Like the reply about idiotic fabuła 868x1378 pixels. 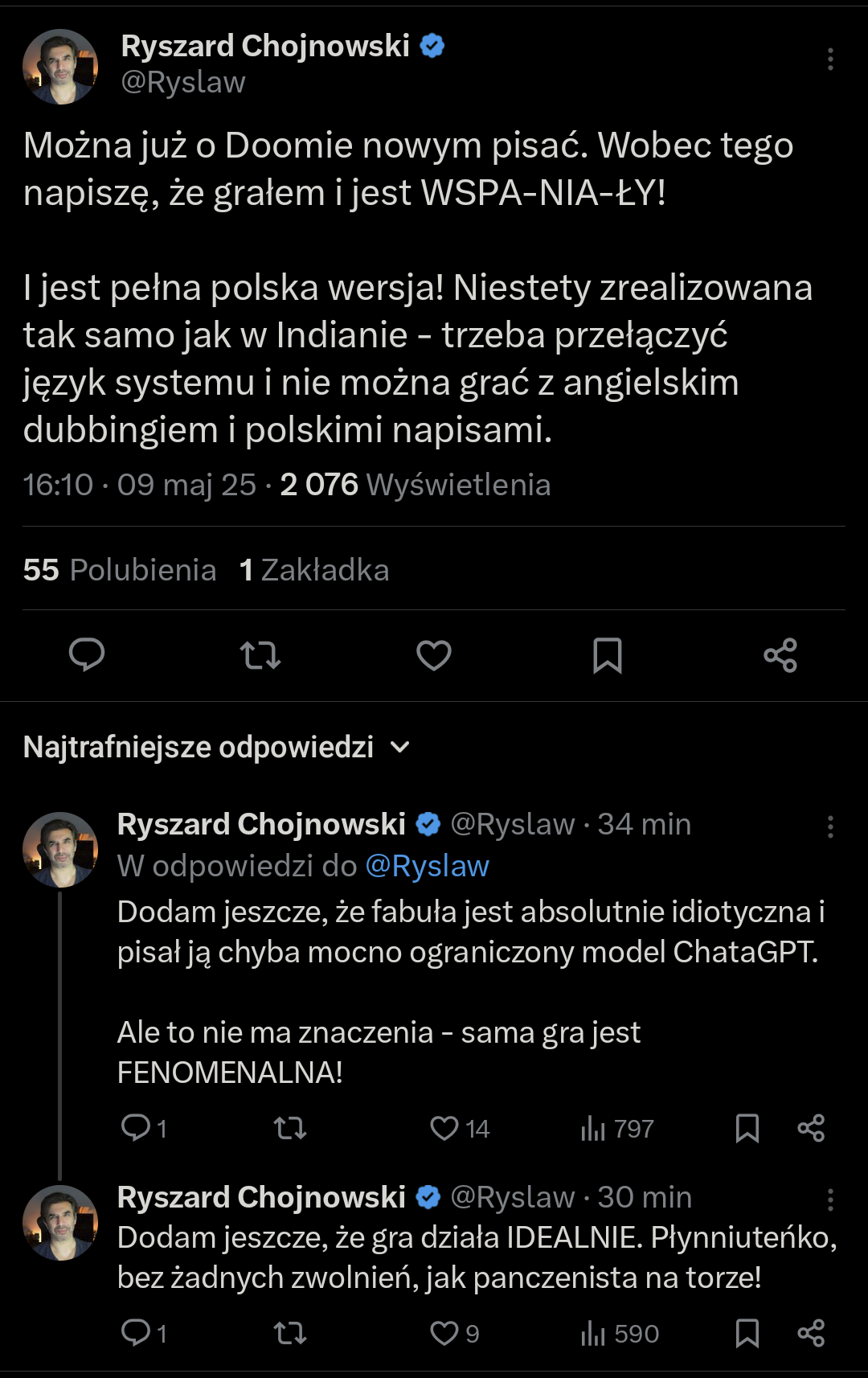[x=444, y=1128]
